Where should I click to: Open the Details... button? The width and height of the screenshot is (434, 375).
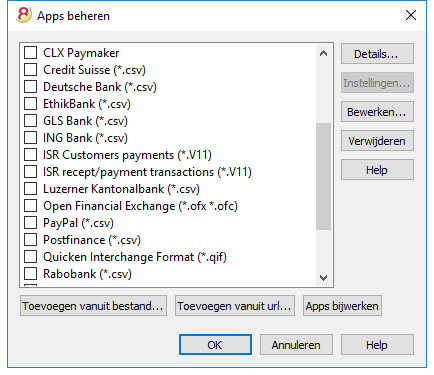tap(377, 54)
